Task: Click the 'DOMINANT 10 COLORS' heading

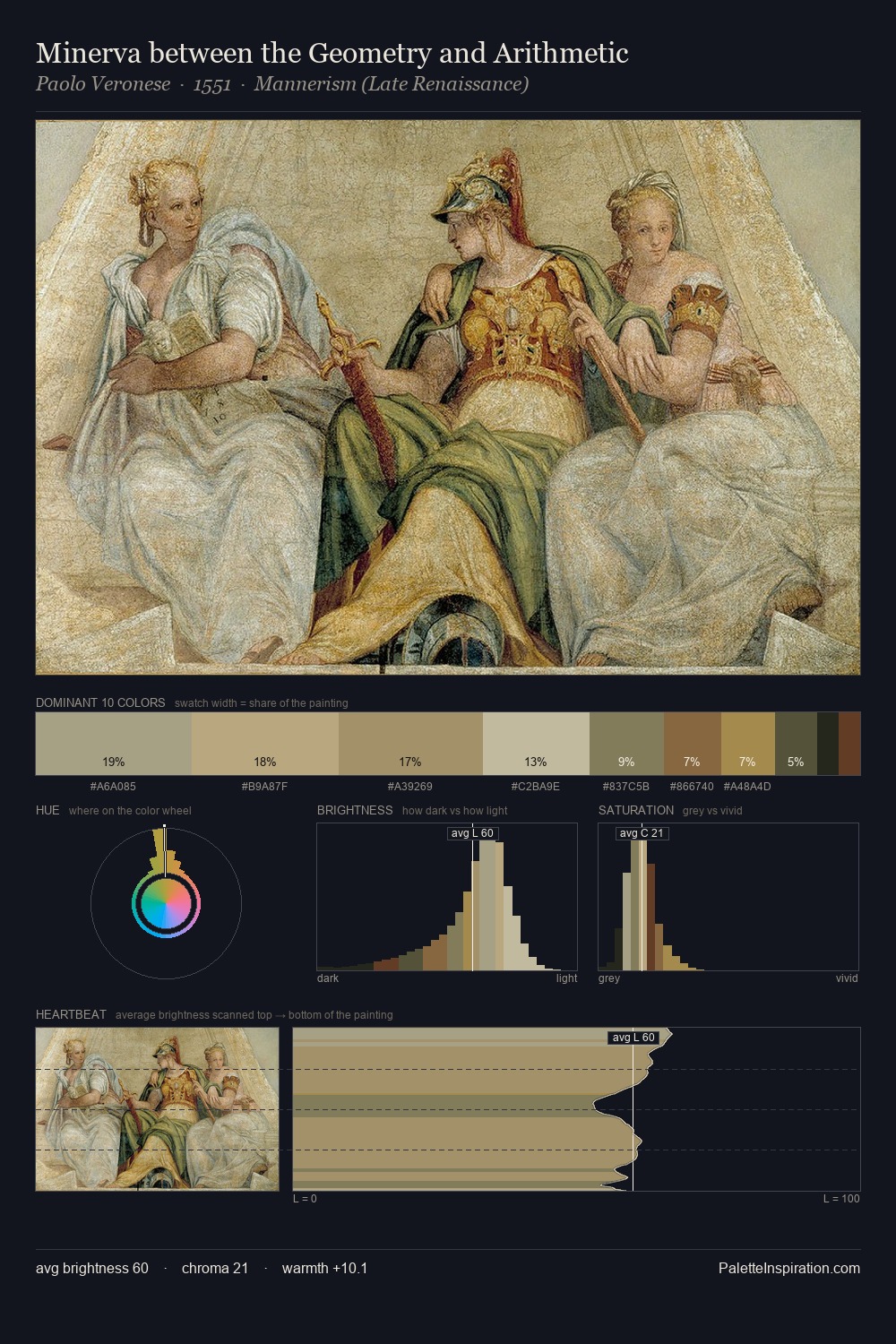Action: [x=100, y=702]
